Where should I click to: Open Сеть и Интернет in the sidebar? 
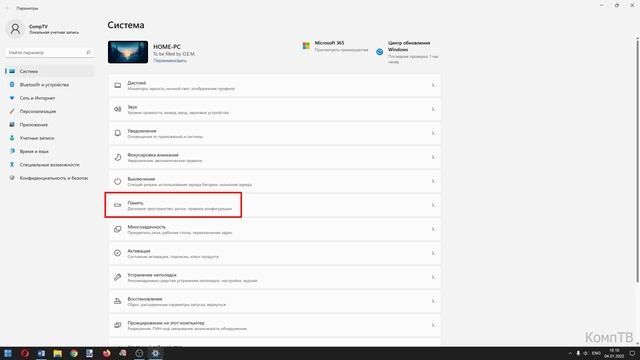pyautogui.click(x=49, y=98)
